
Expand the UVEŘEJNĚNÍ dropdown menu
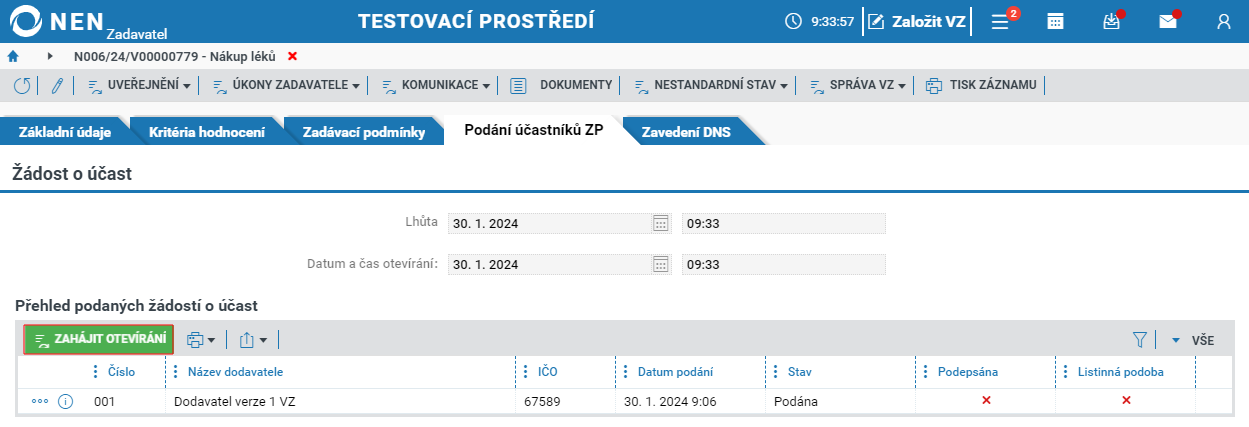tap(140, 85)
